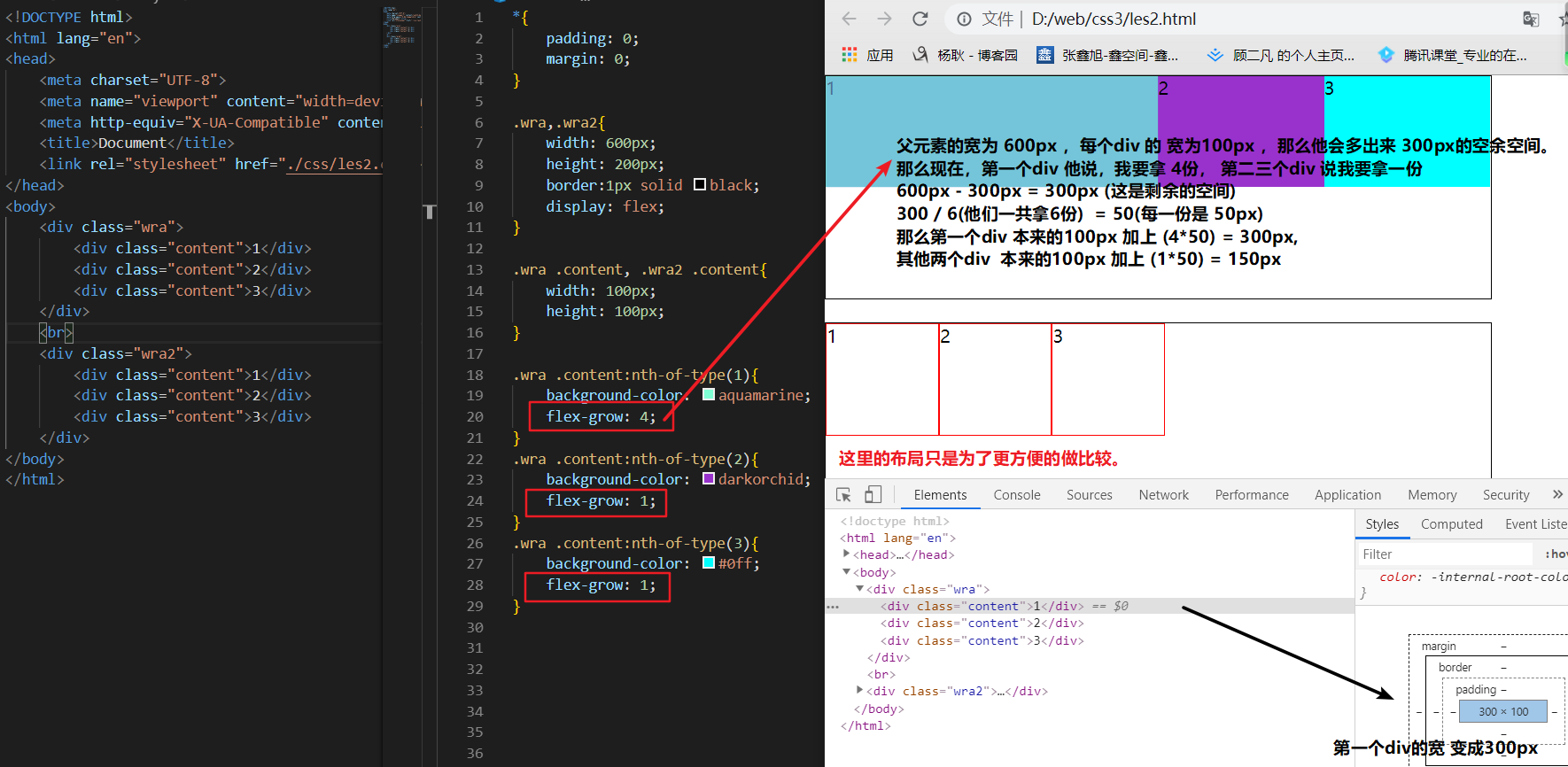Viewport: 1568px width, 767px height.
Task: Click the browser back arrow
Action: pos(849,19)
